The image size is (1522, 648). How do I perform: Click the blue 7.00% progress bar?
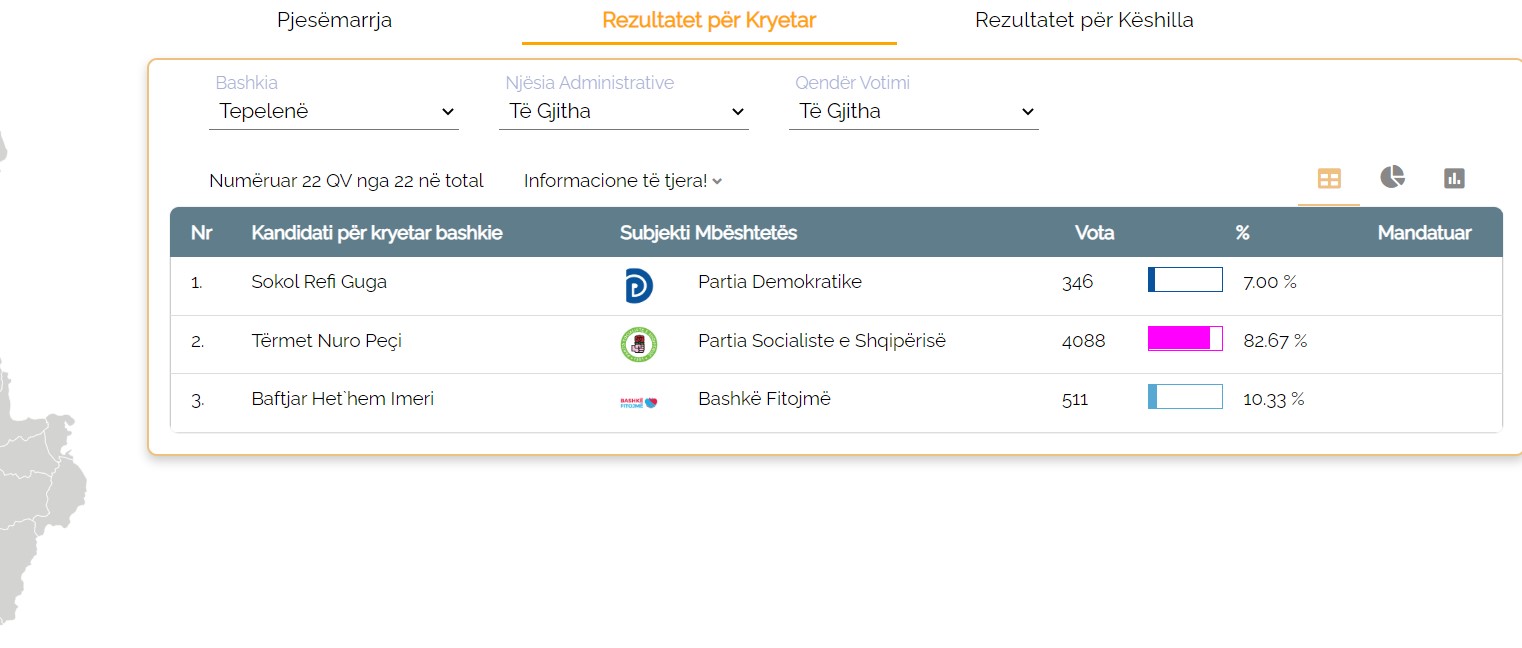[x=1185, y=280]
